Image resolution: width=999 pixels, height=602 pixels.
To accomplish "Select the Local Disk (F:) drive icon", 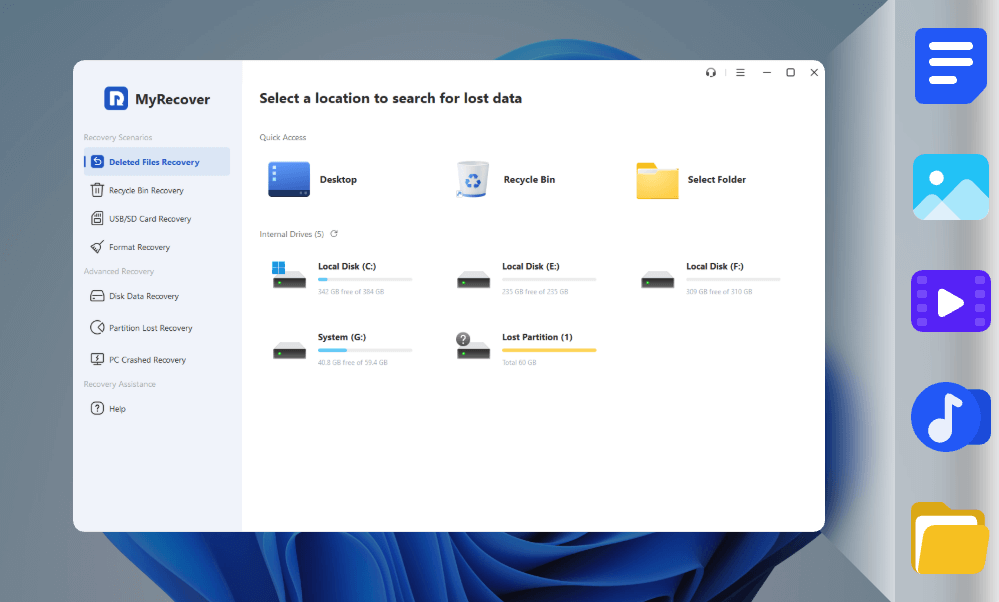I will coord(658,280).
